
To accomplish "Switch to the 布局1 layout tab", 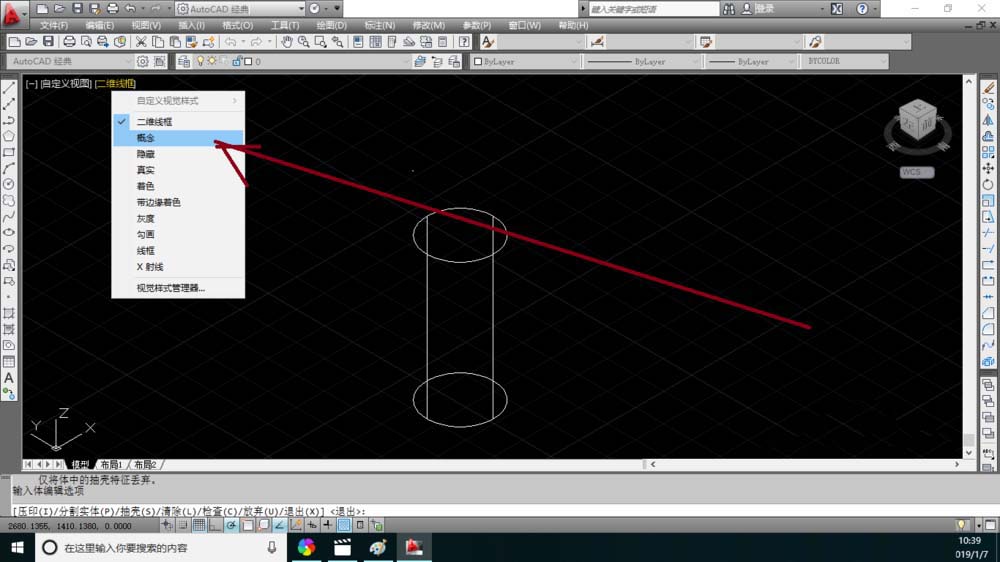I will [x=111, y=465].
